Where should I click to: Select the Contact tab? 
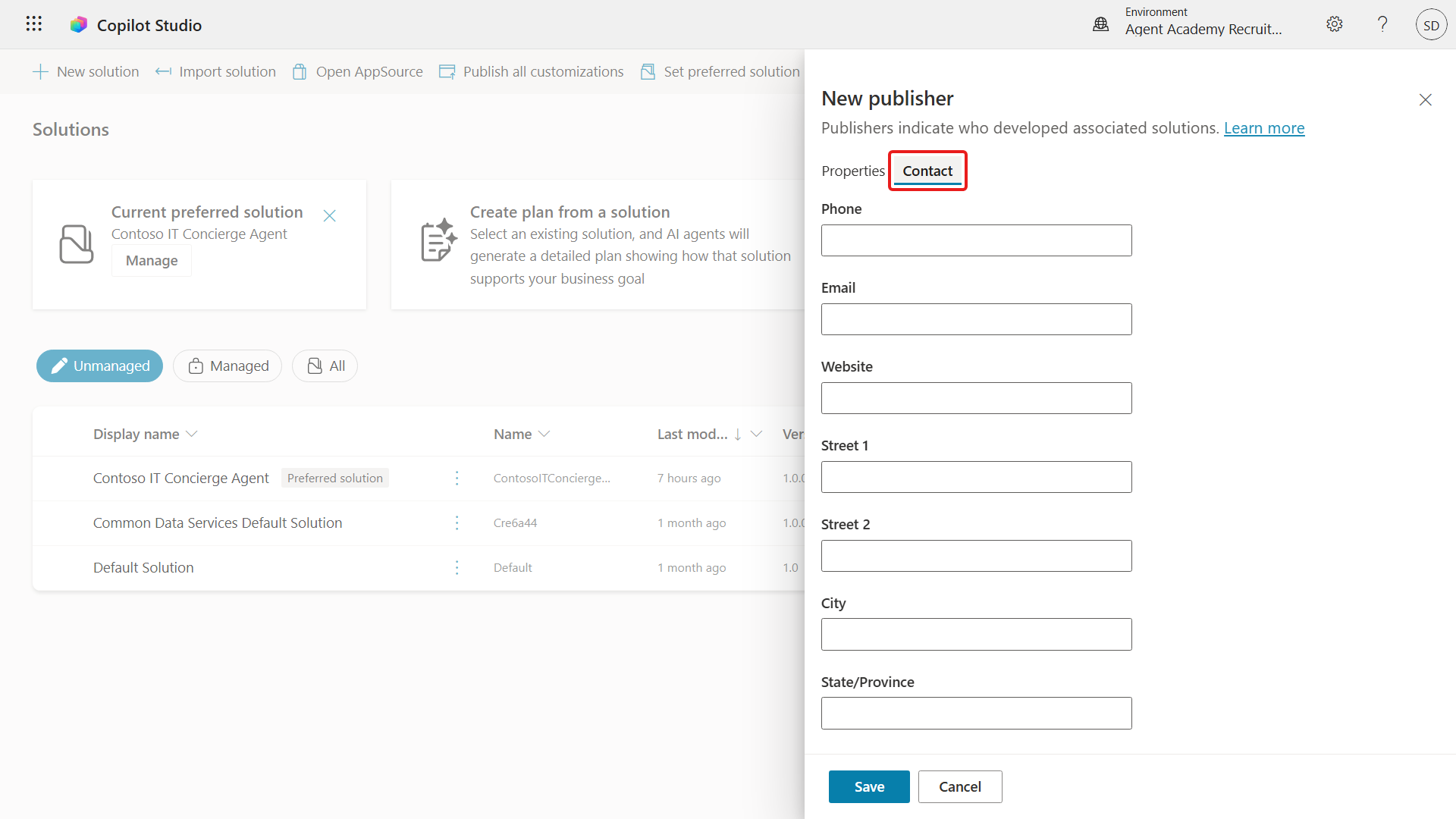tap(927, 171)
